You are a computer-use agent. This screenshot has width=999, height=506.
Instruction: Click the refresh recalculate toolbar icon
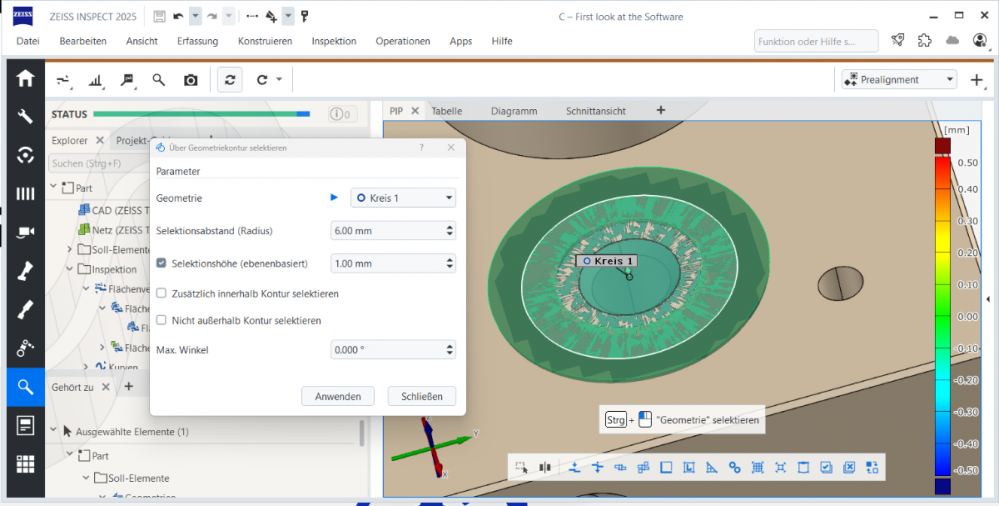pos(230,80)
